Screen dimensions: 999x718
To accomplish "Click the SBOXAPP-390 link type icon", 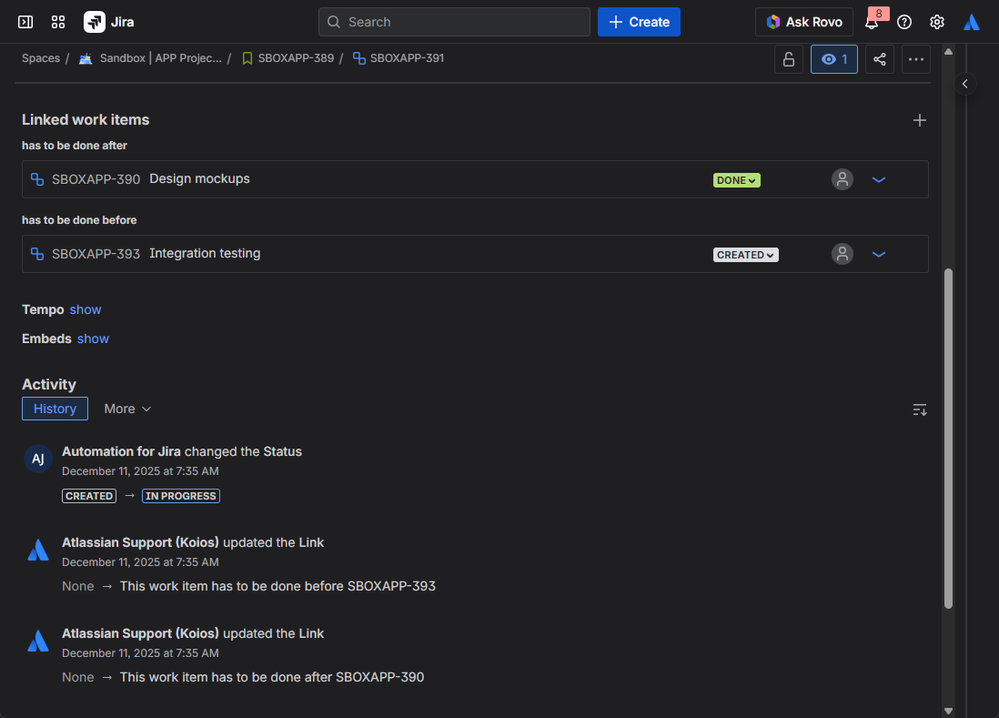I will point(38,180).
